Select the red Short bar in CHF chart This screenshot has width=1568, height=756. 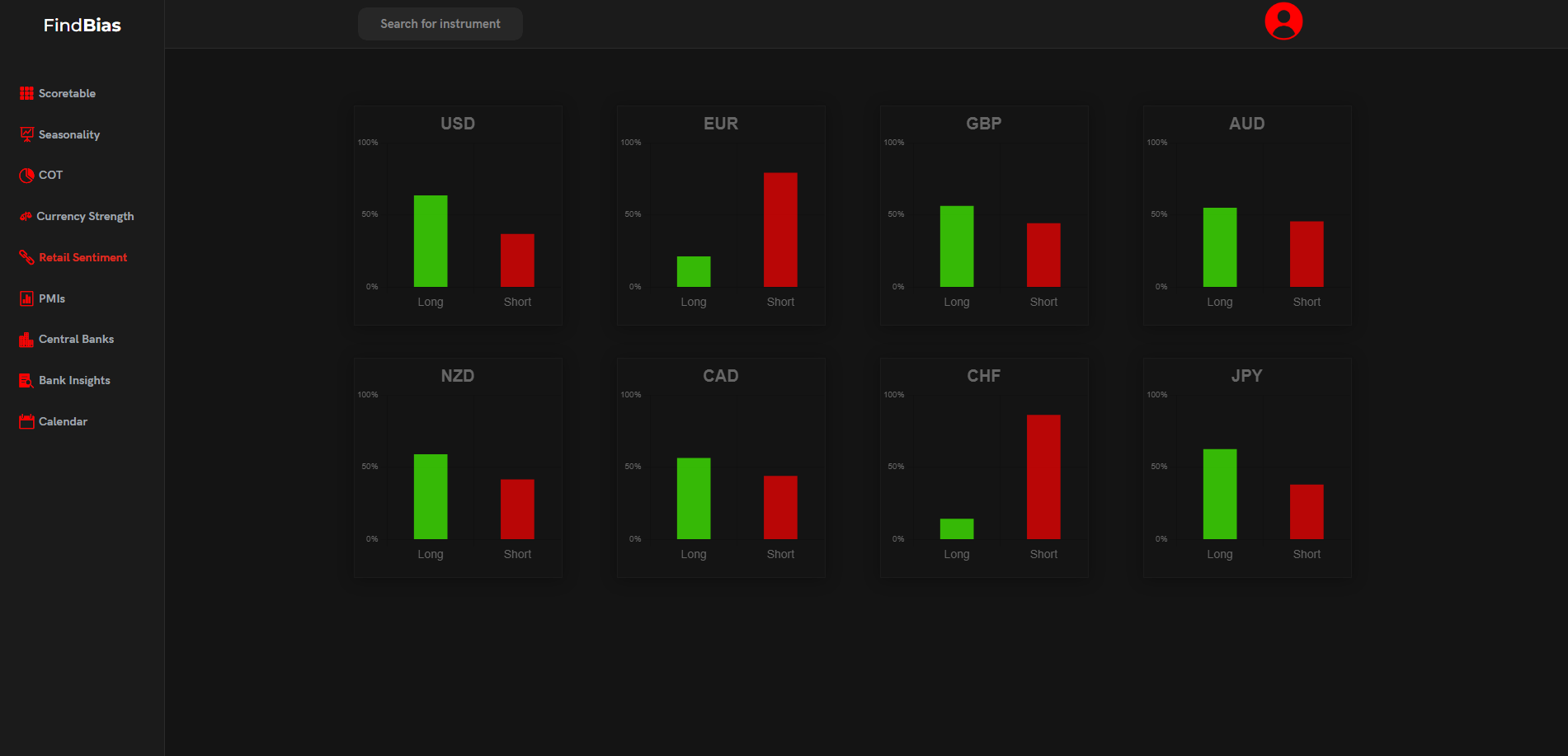(1043, 477)
